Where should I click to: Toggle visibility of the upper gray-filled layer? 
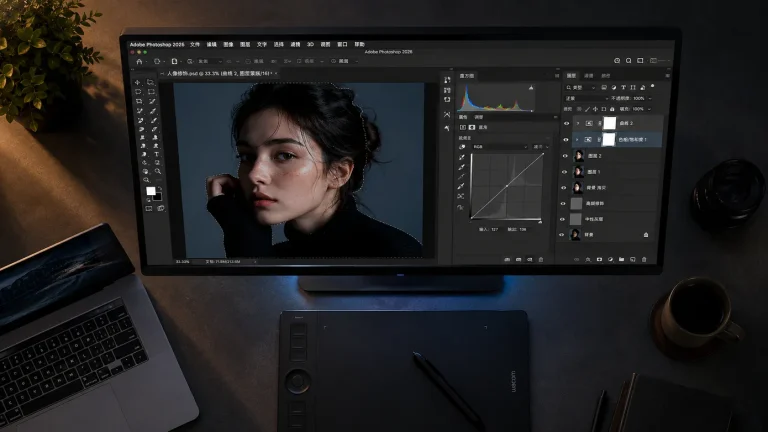(x=563, y=203)
